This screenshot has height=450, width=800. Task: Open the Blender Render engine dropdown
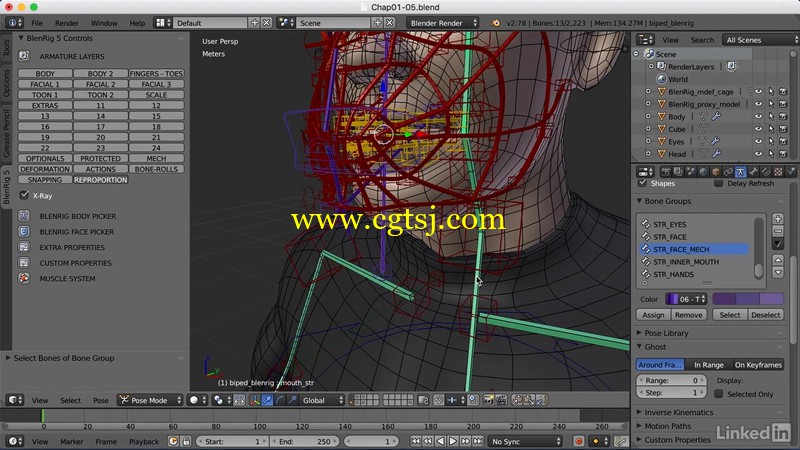click(442, 23)
